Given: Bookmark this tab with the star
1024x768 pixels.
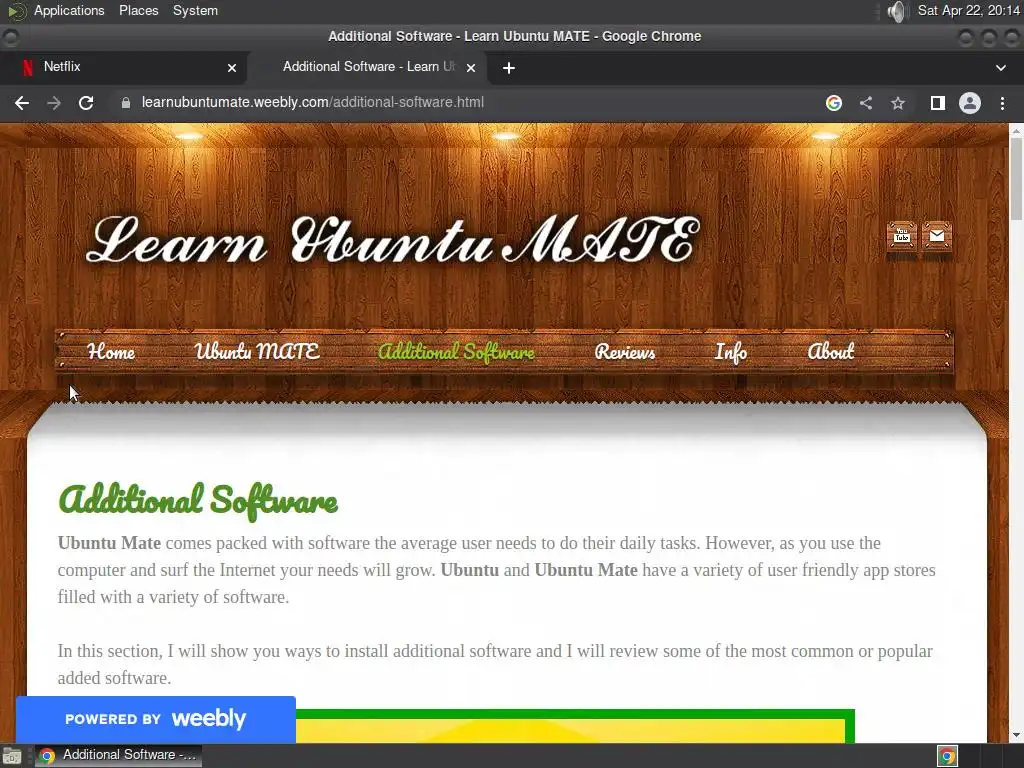Looking at the screenshot, I should point(898,103).
